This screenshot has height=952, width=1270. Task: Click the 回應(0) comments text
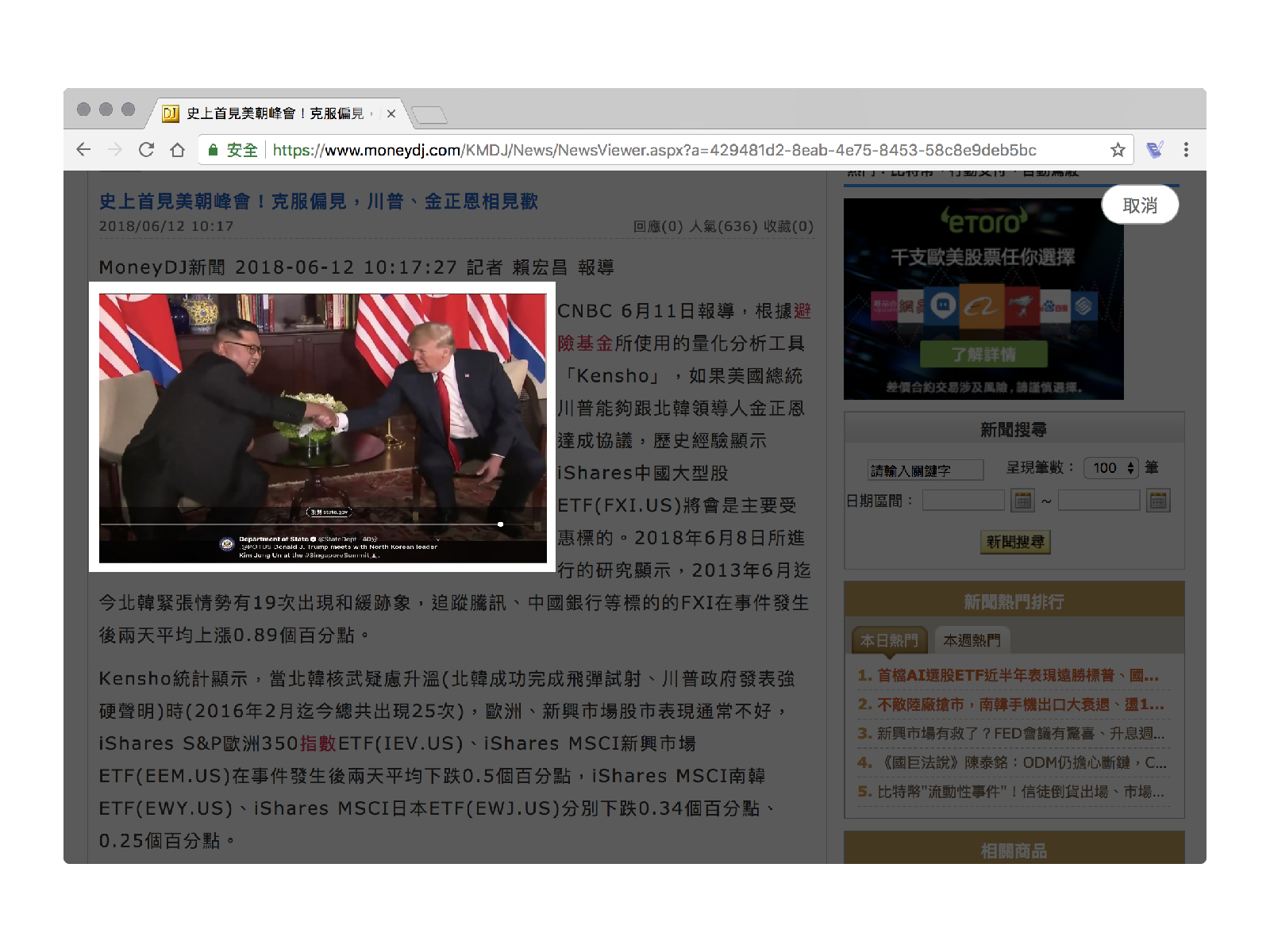(x=658, y=226)
